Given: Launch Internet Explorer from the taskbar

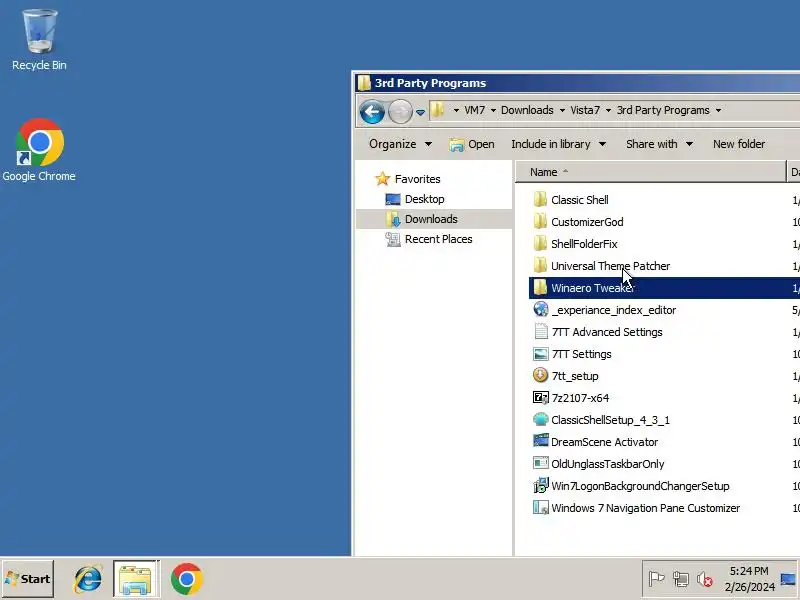Looking at the screenshot, I should coord(88,579).
